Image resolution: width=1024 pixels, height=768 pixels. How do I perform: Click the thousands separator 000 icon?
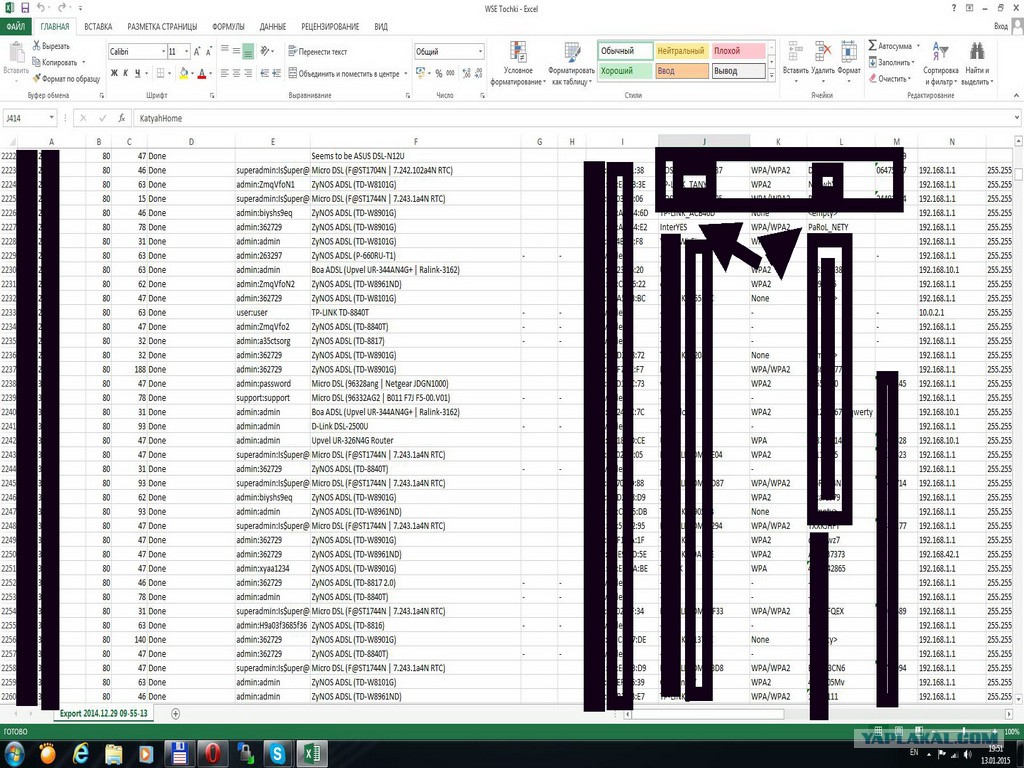point(451,73)
